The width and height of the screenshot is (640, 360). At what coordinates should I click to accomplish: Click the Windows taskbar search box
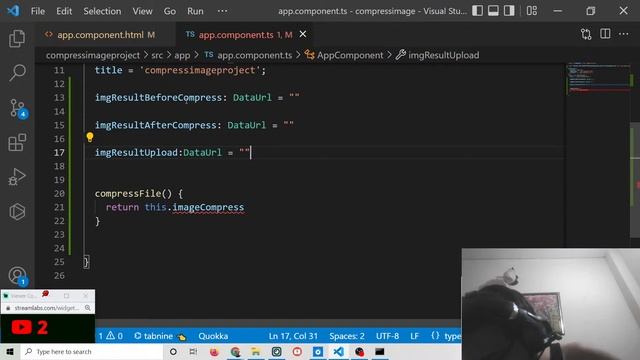(92, 351)
